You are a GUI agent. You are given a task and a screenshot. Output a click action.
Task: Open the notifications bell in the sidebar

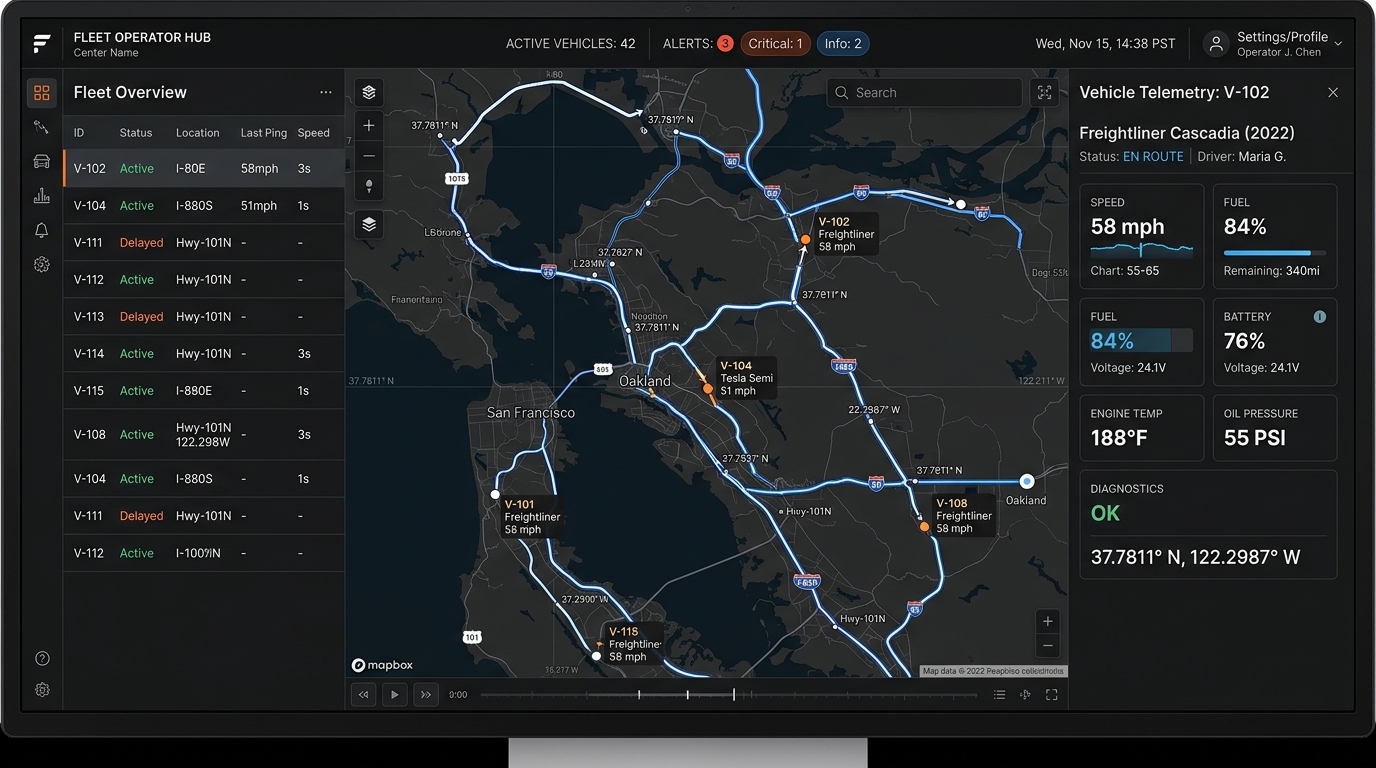tap(41, 231)
